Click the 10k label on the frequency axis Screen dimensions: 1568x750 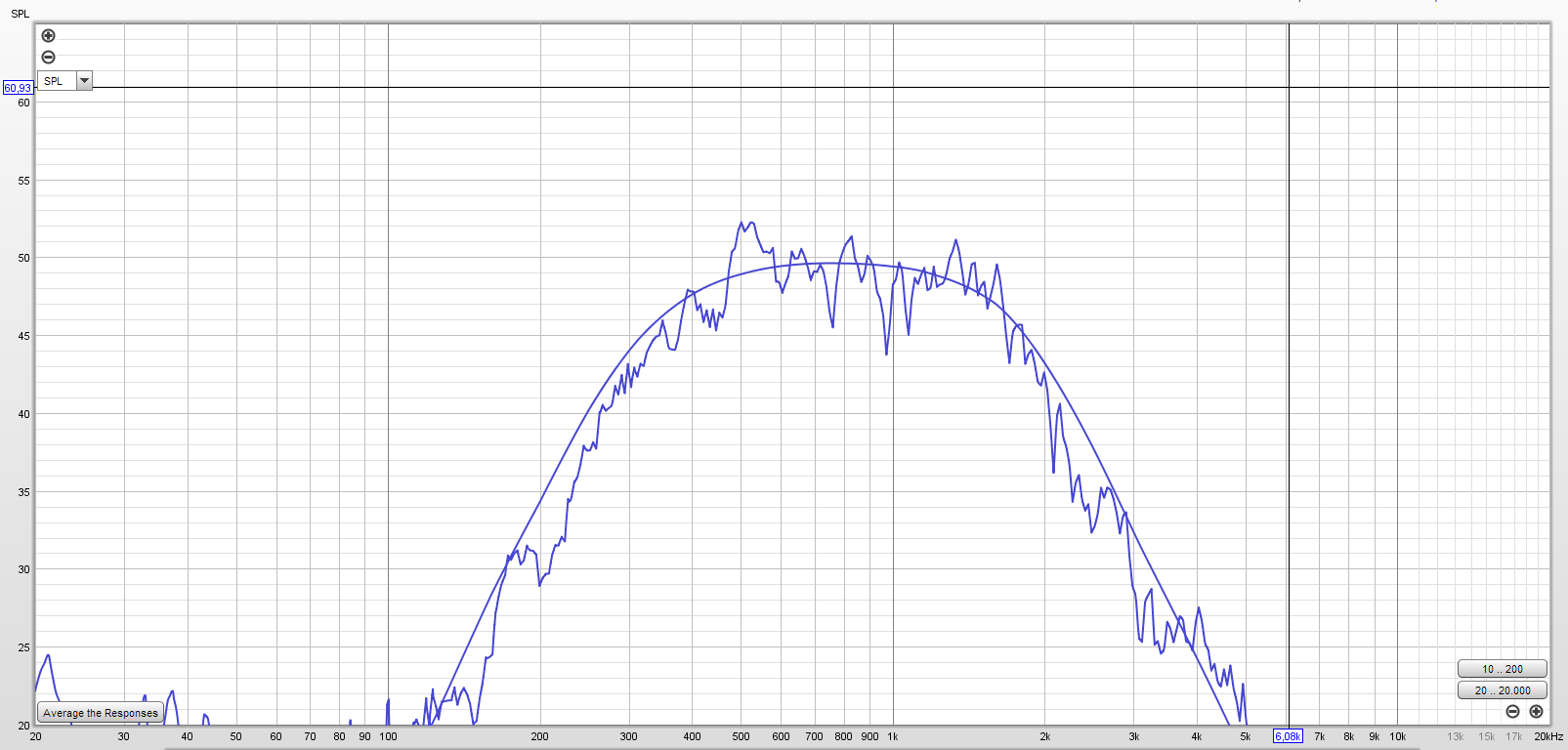(x=1398, y=736)
